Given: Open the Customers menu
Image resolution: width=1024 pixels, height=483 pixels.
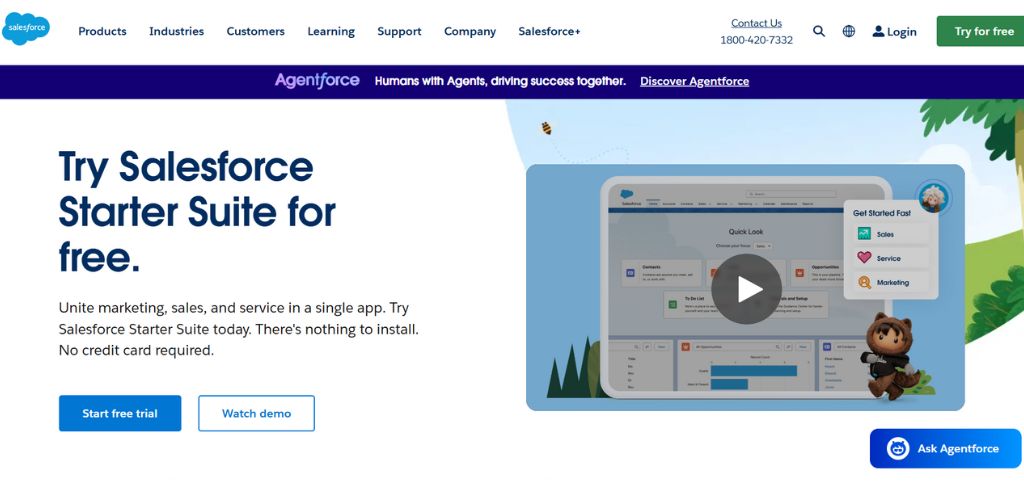Looking at the screenshot, I should point(255,31).
